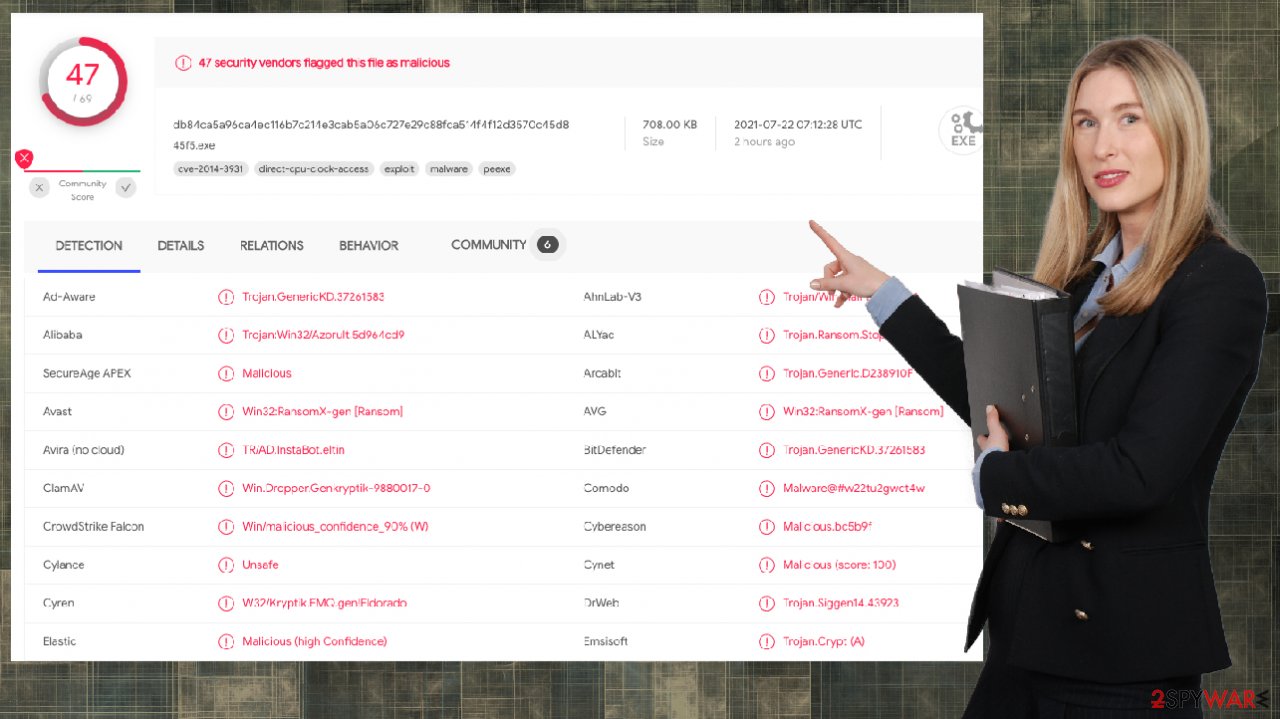The image size is (1280, 719).
Task: Click the alert icon for Emsisoft
Action: coord(767,641)
